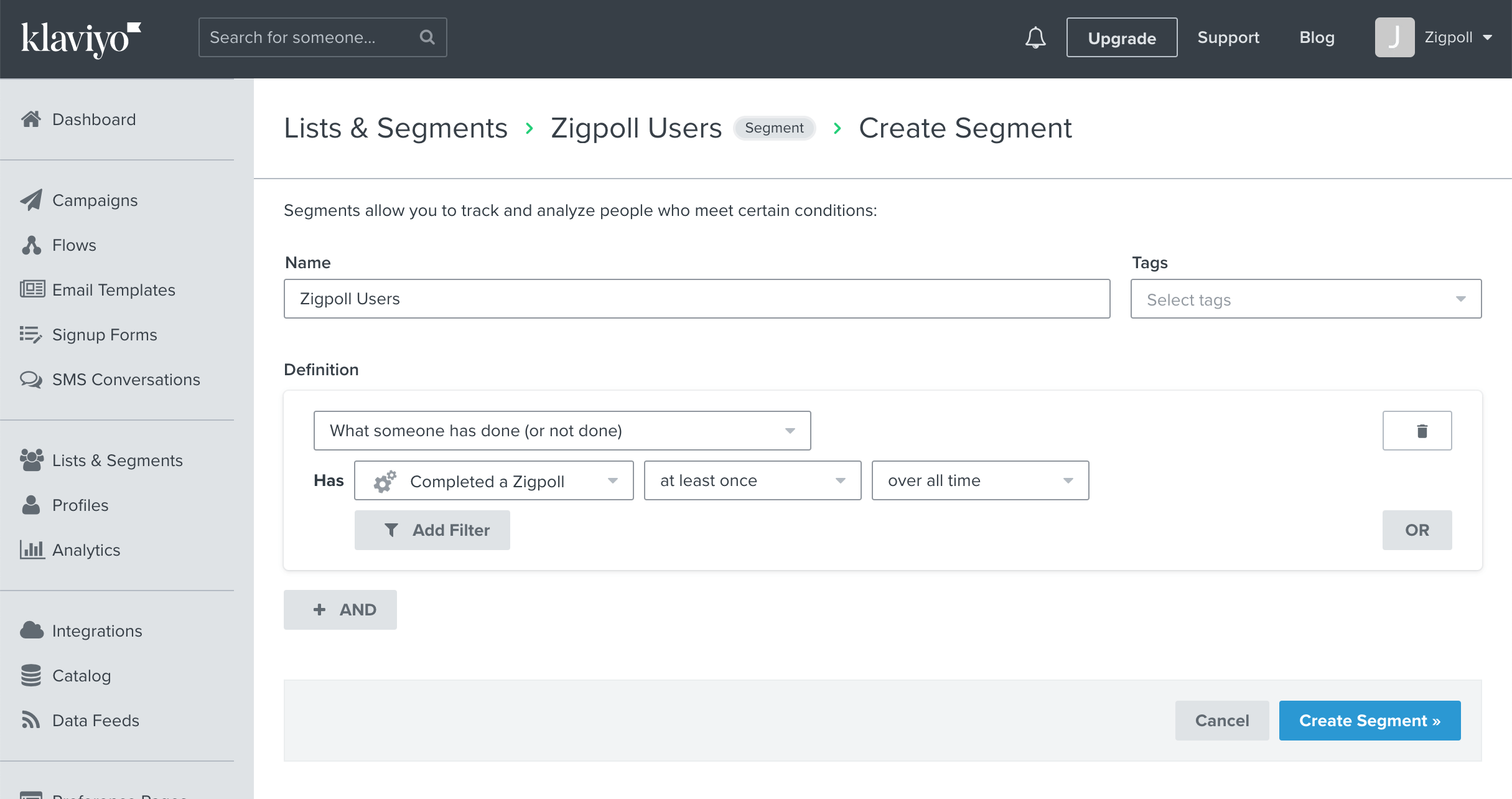Delete the condition with trash icon
The width and height of the screenshot is (1512, 799).
click(1417, 431)
